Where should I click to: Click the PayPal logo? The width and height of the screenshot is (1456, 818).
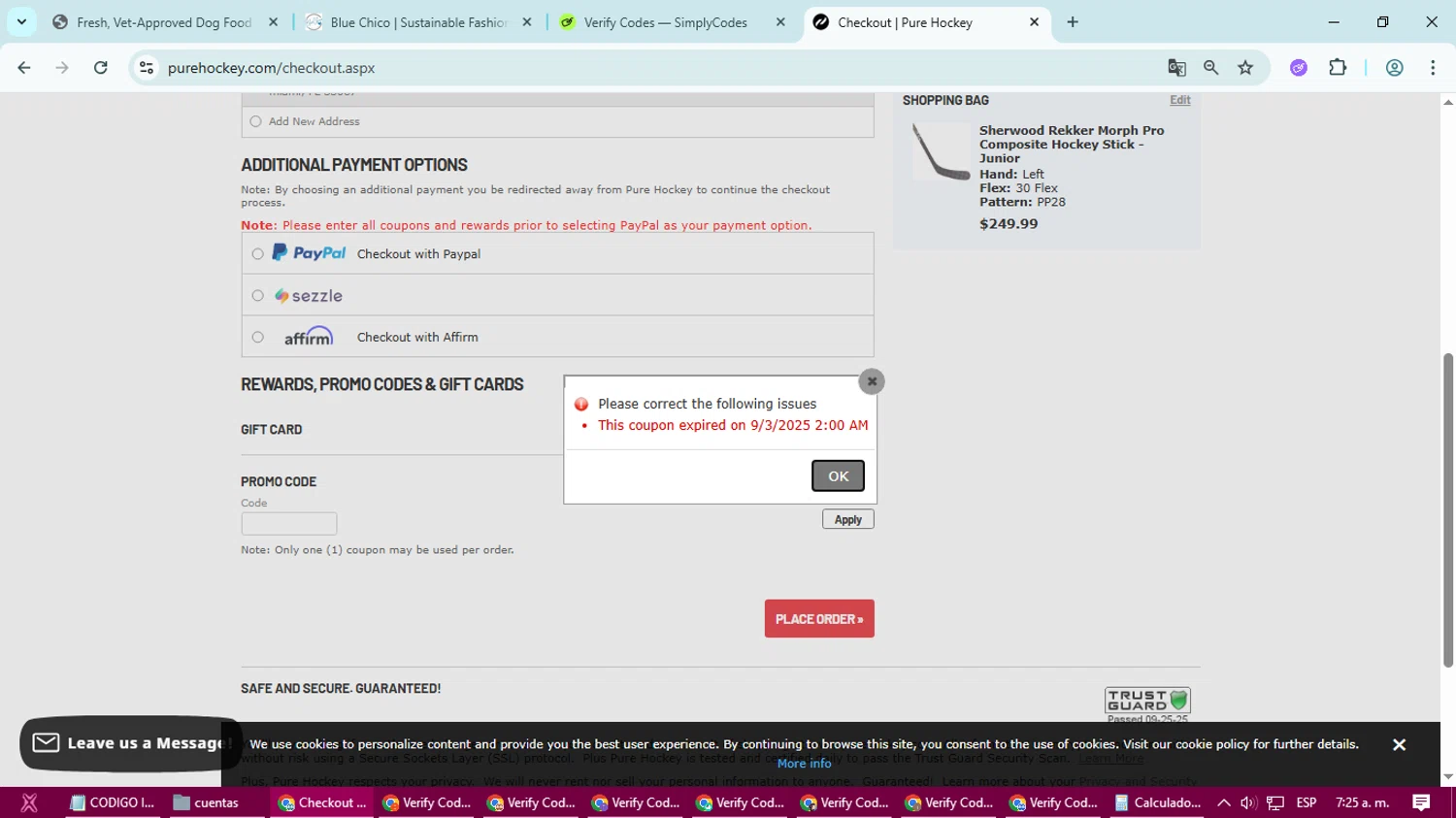(309, 253)
